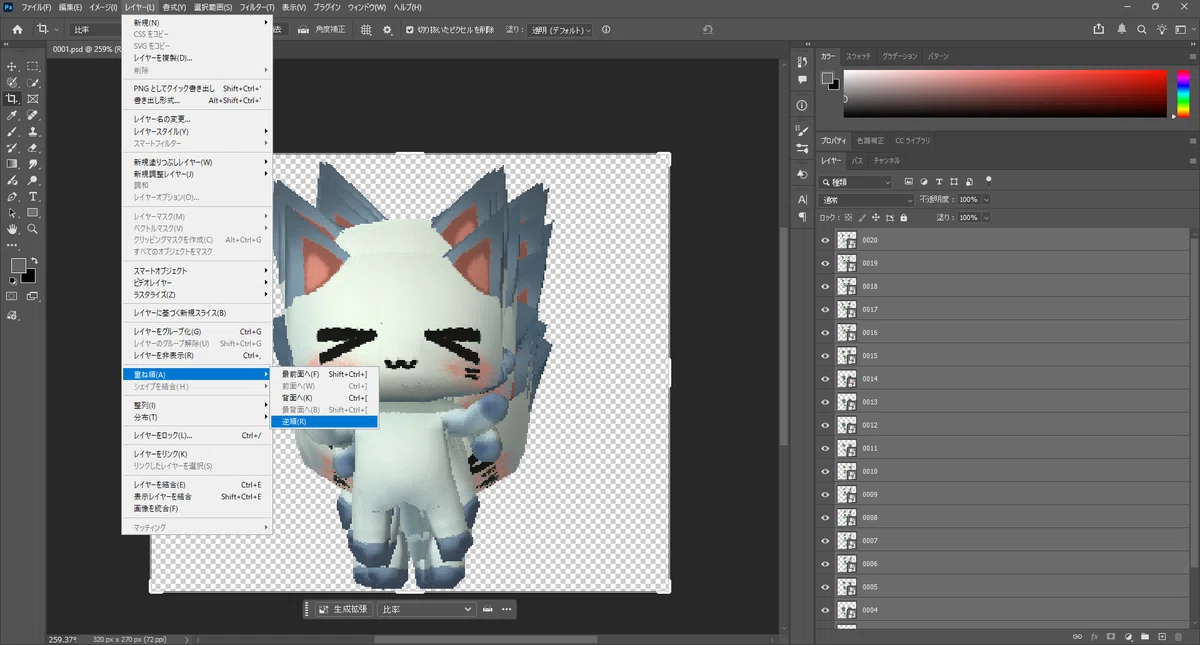This screenshot has height=645, width=1200.
Task: Switch to the チャンネル tab
Action: [x=886, y=160]
